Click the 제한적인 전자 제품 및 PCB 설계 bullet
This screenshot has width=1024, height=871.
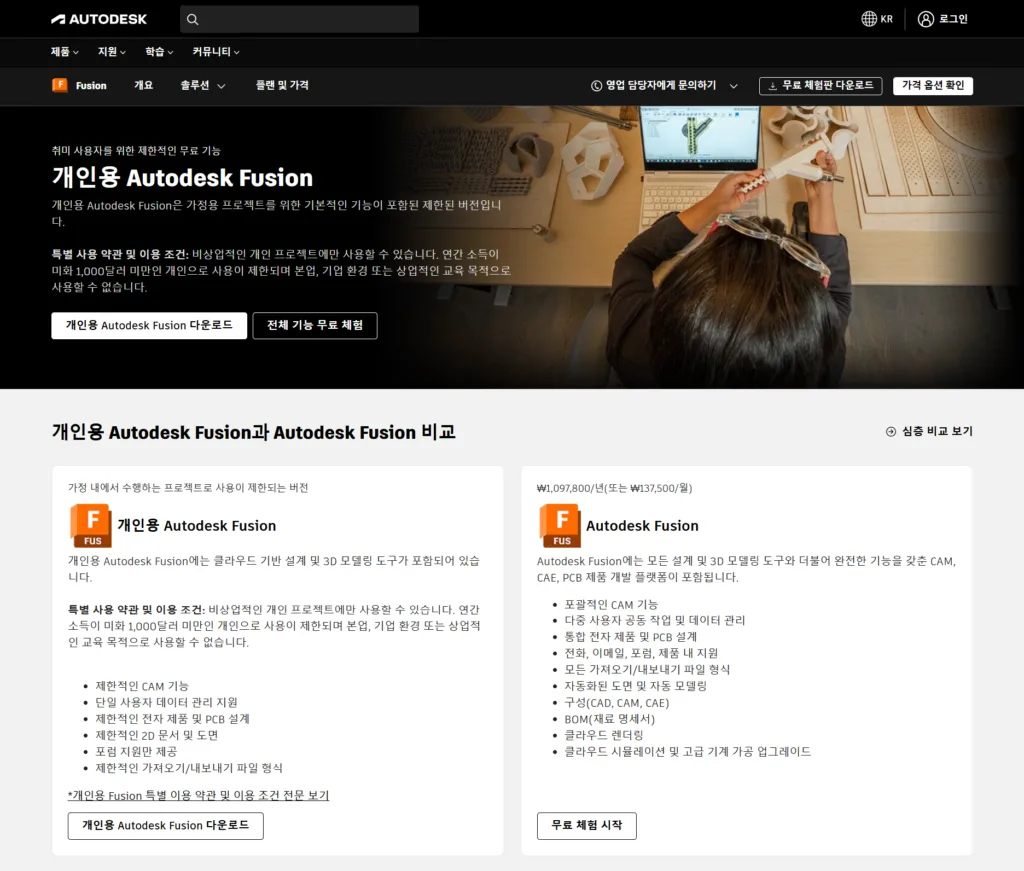(x=172, y=719)
